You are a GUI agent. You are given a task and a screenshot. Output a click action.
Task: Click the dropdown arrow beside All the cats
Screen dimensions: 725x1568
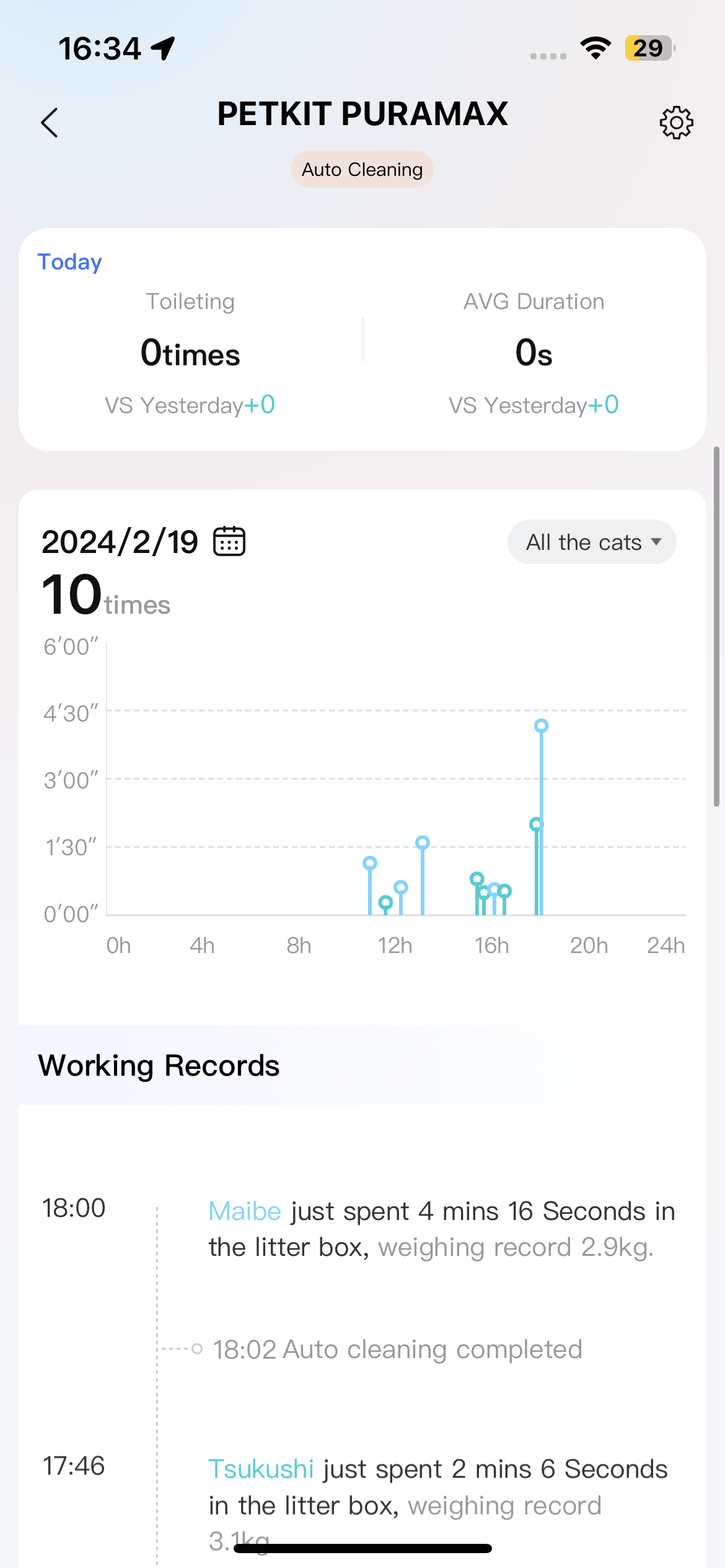(x=656, y=542)
